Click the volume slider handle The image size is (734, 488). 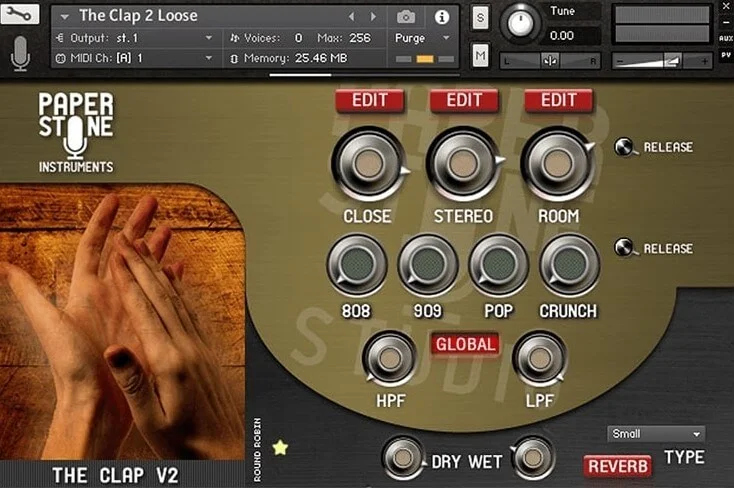672,61
